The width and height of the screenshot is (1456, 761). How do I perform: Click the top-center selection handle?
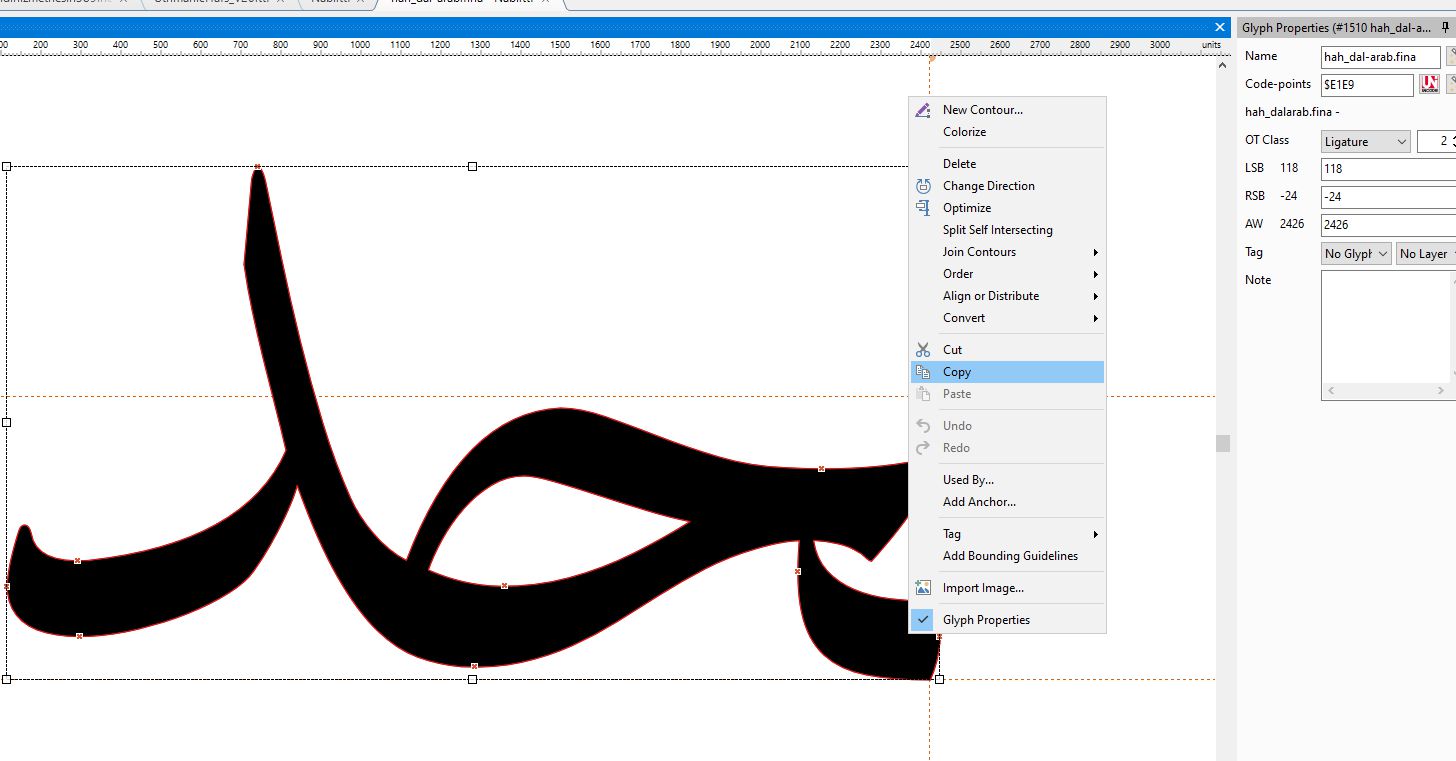tap(472, 166)
